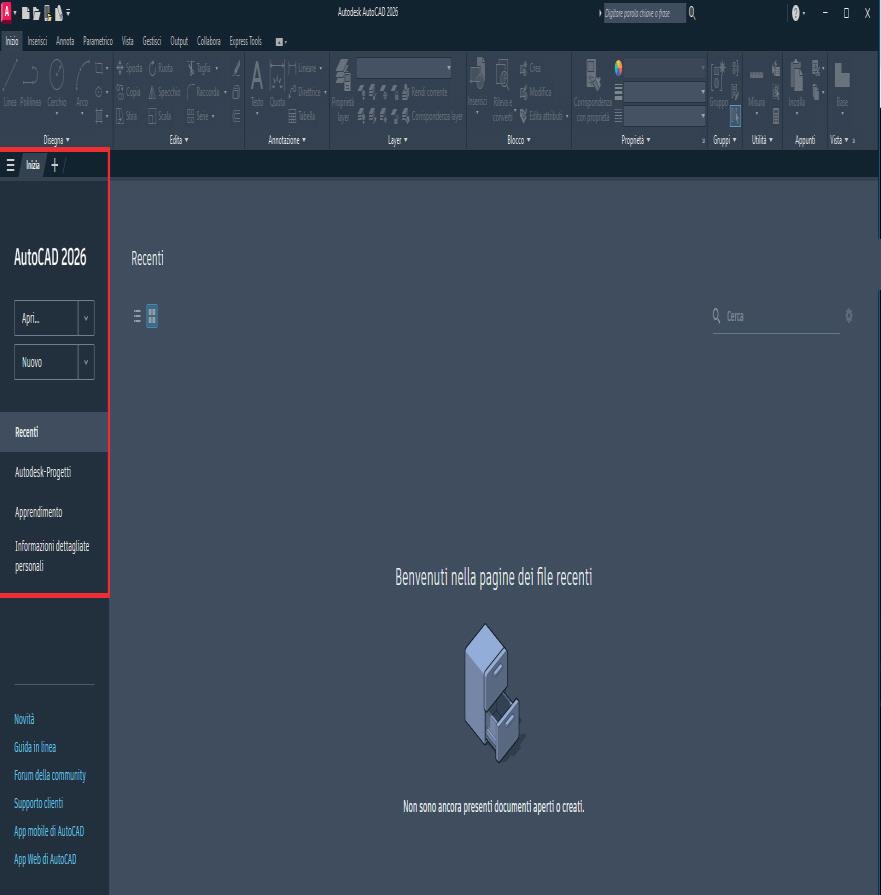The image size is (881, 895).
Task: Expand the Apri dropdown arrow
Action: [86, 318]
